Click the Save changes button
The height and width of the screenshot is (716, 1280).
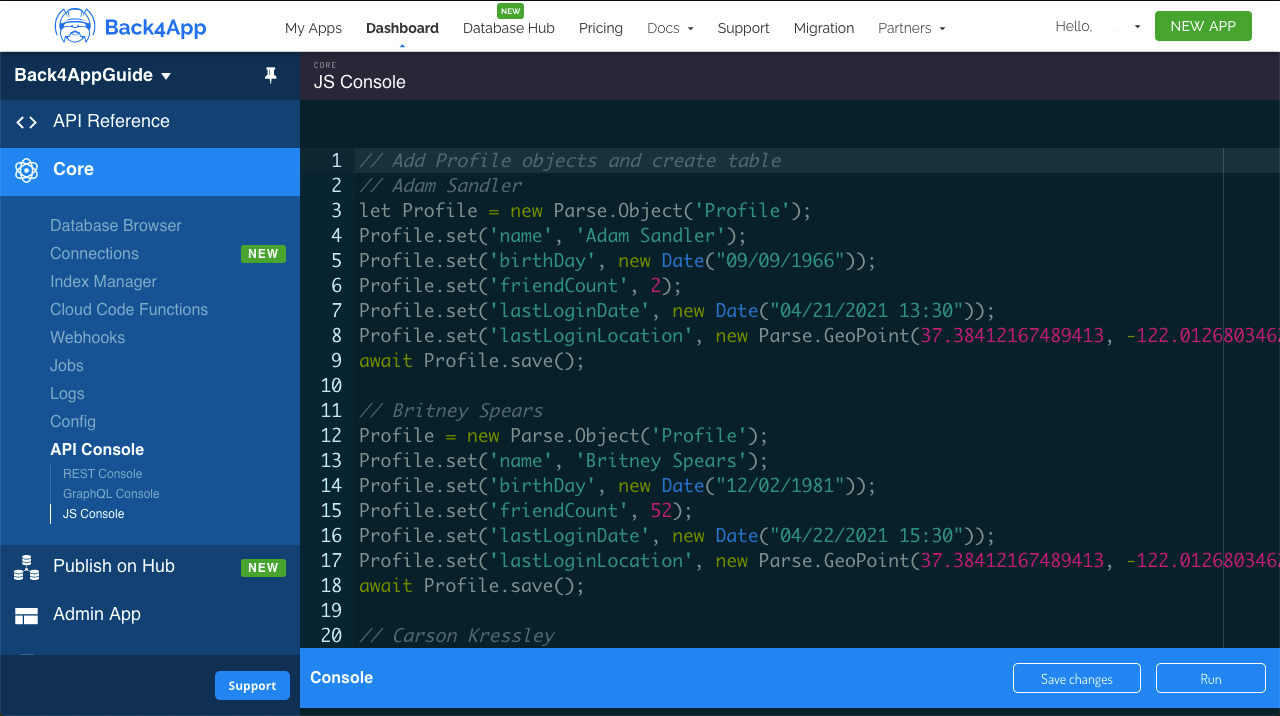1077,679
